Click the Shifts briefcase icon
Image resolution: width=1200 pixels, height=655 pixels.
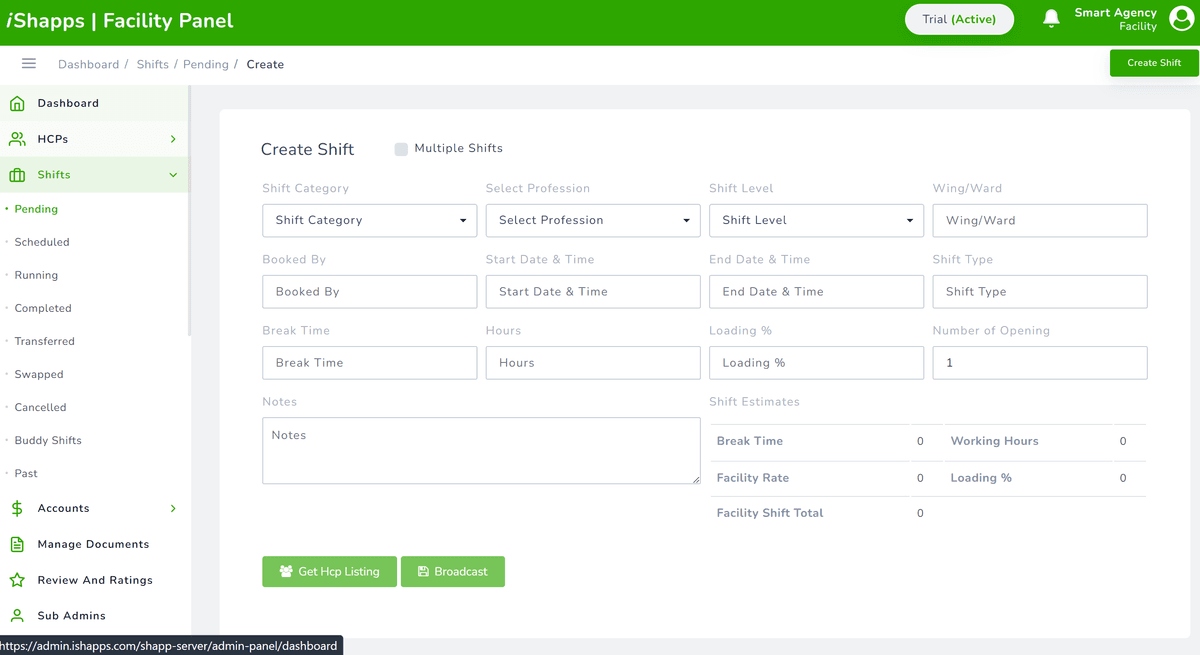17,175
